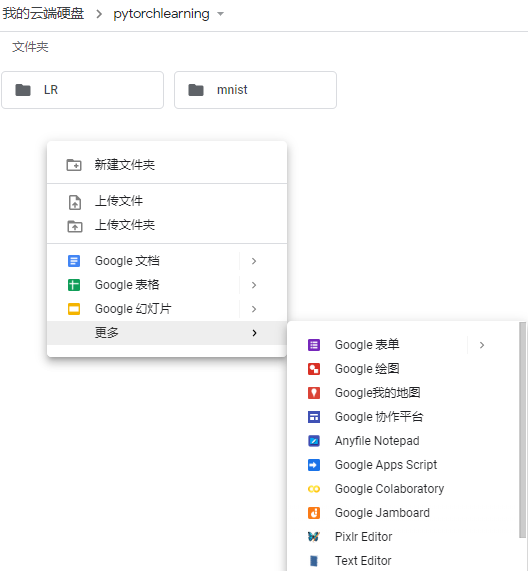Click the LR folder icon
Image resolution: width=528 pixels, height=571 pixels.
(23, 90)
